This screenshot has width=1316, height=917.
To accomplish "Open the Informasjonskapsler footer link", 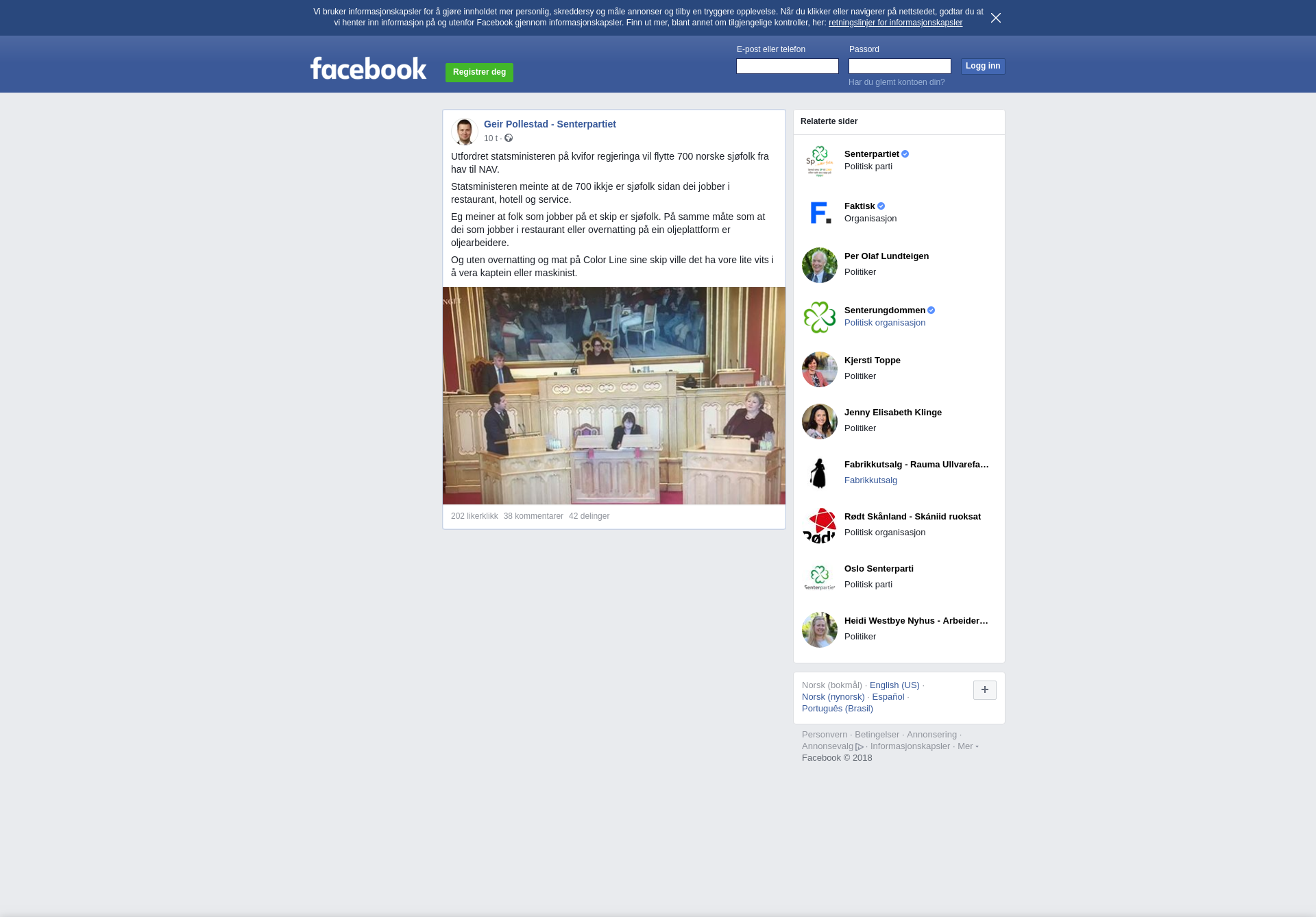I will (910, 746).
